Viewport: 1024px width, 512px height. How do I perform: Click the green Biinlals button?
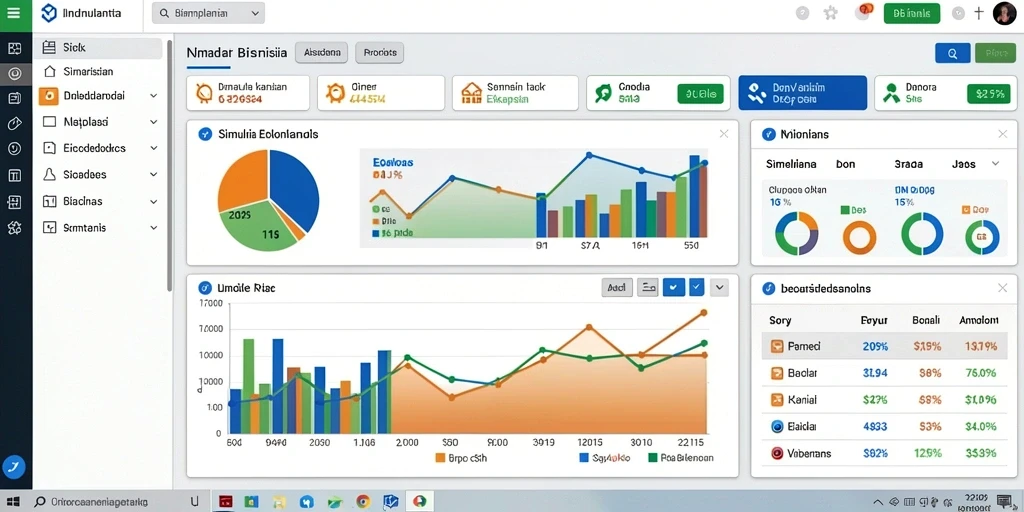pos(912,13)
